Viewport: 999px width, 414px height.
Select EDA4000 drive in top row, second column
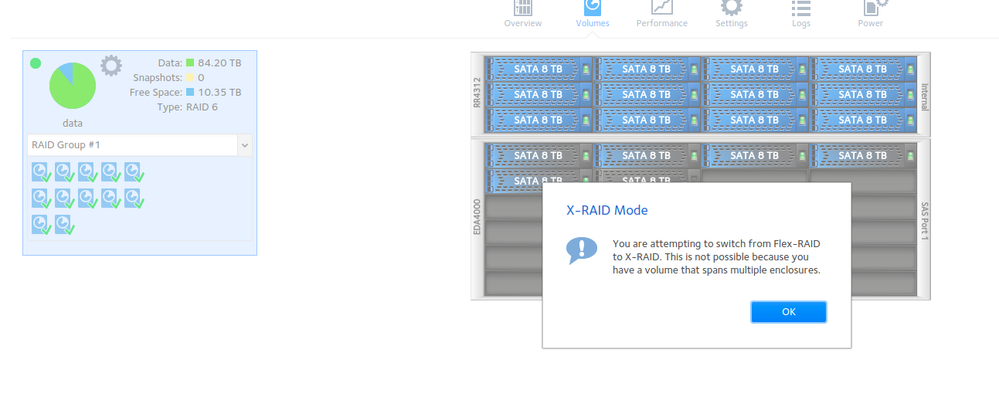click(x=647, y=155)
